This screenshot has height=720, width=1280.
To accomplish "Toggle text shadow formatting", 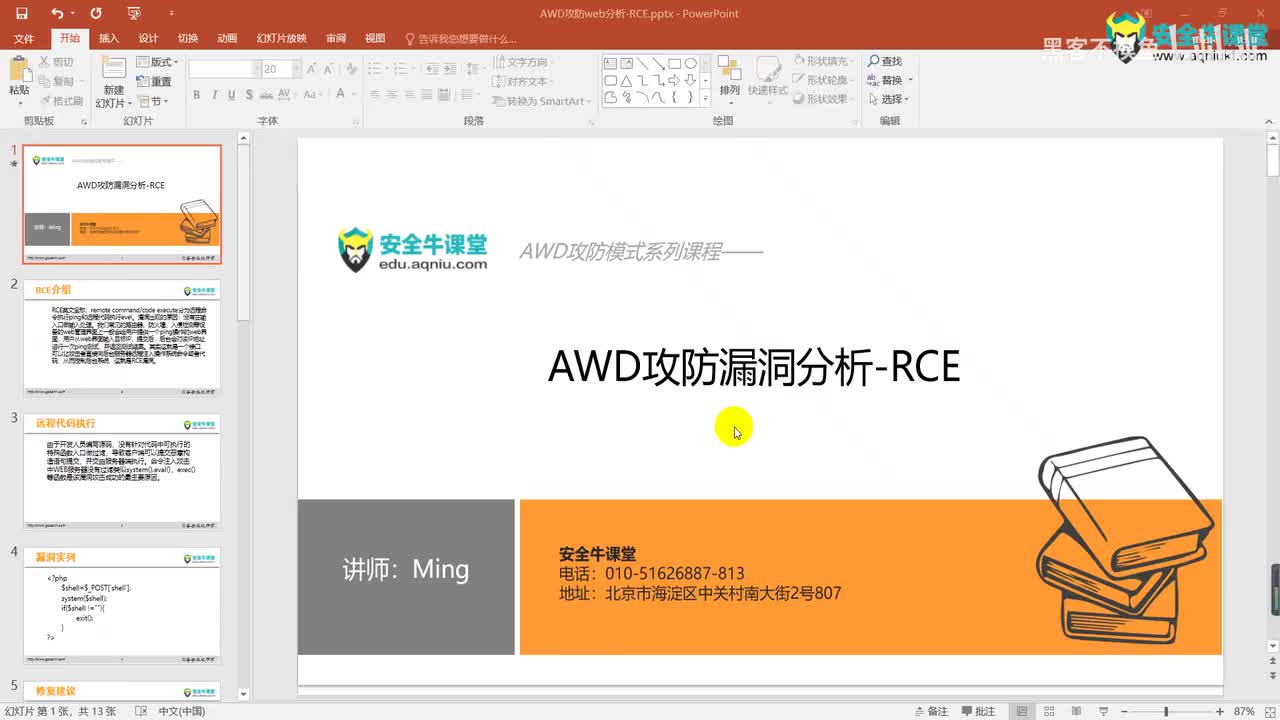I will 250,94.
